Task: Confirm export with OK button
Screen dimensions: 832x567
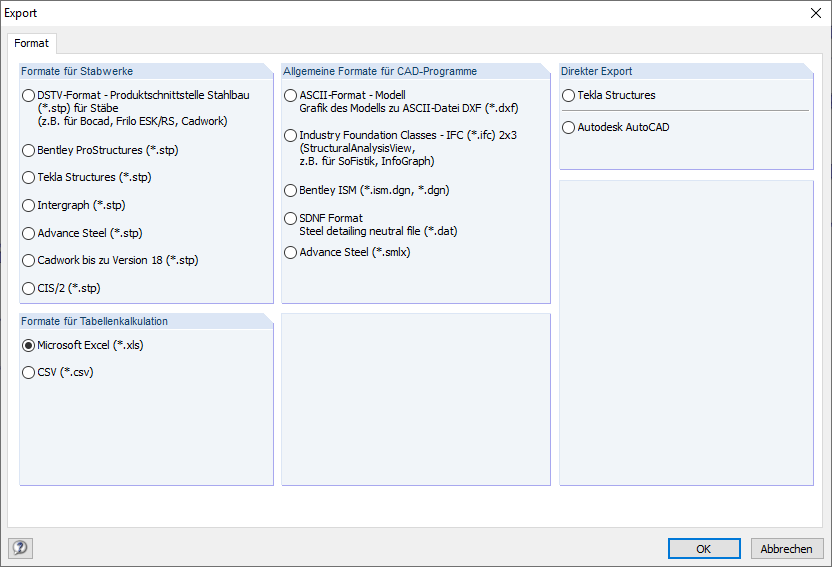Action: point(704,548)
